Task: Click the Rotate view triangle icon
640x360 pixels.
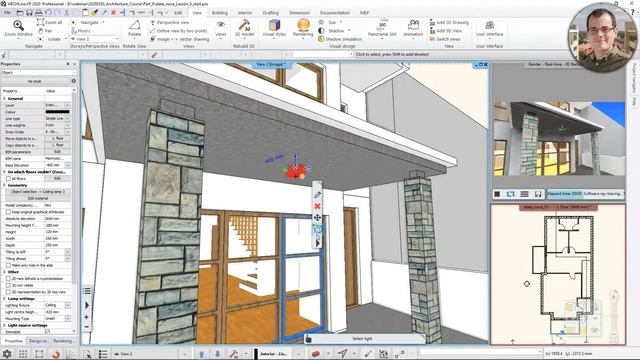Action: 134,25
